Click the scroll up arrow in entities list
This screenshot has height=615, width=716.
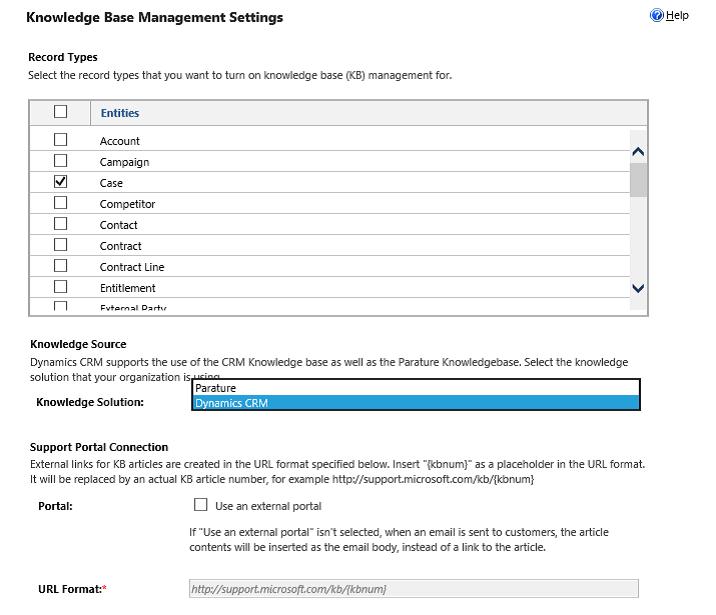638,152
